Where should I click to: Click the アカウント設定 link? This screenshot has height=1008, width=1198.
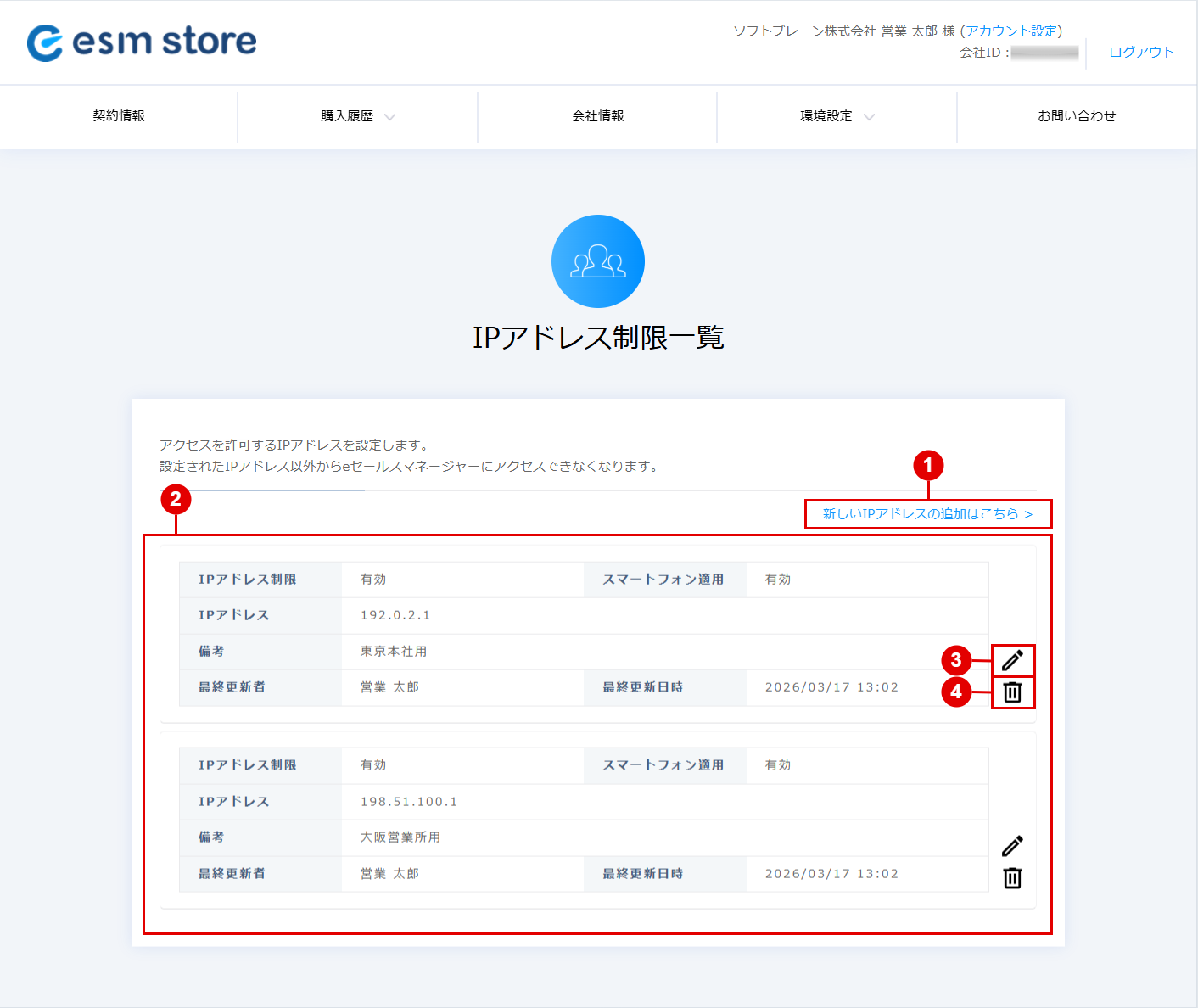[1011, 31]
